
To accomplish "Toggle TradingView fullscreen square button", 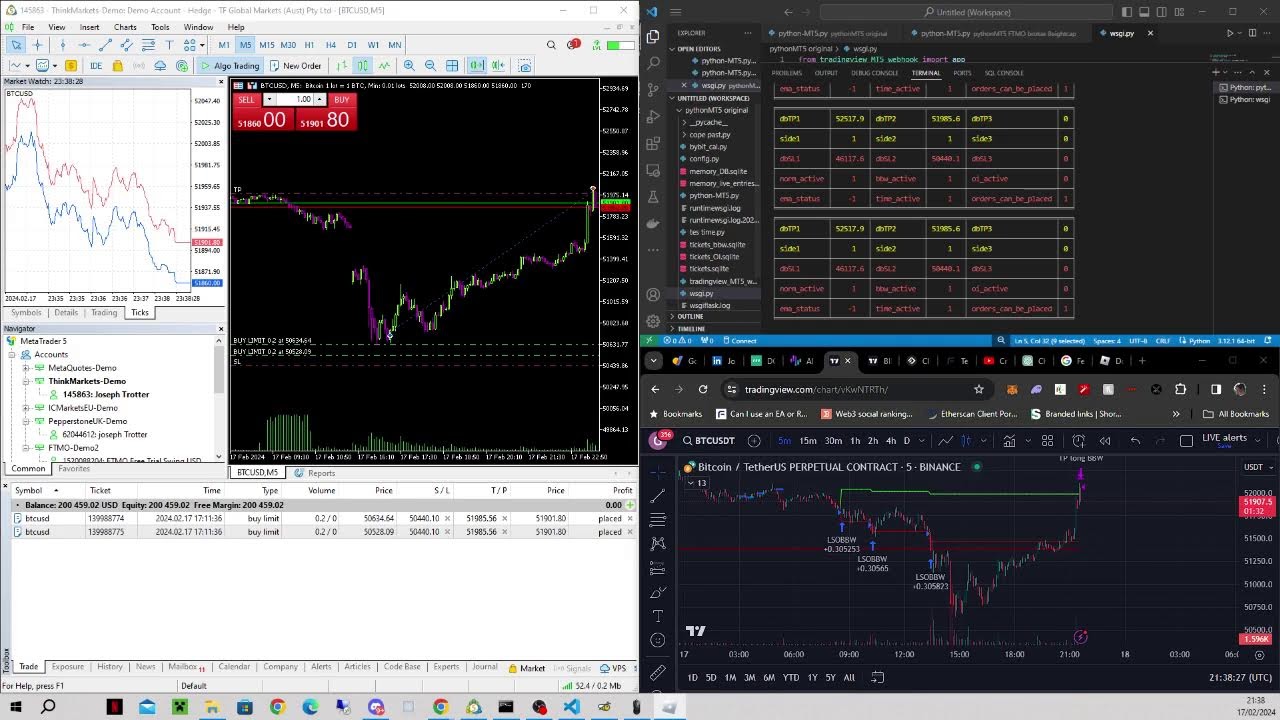I will pyautogui.click(x=1186, y=441).
